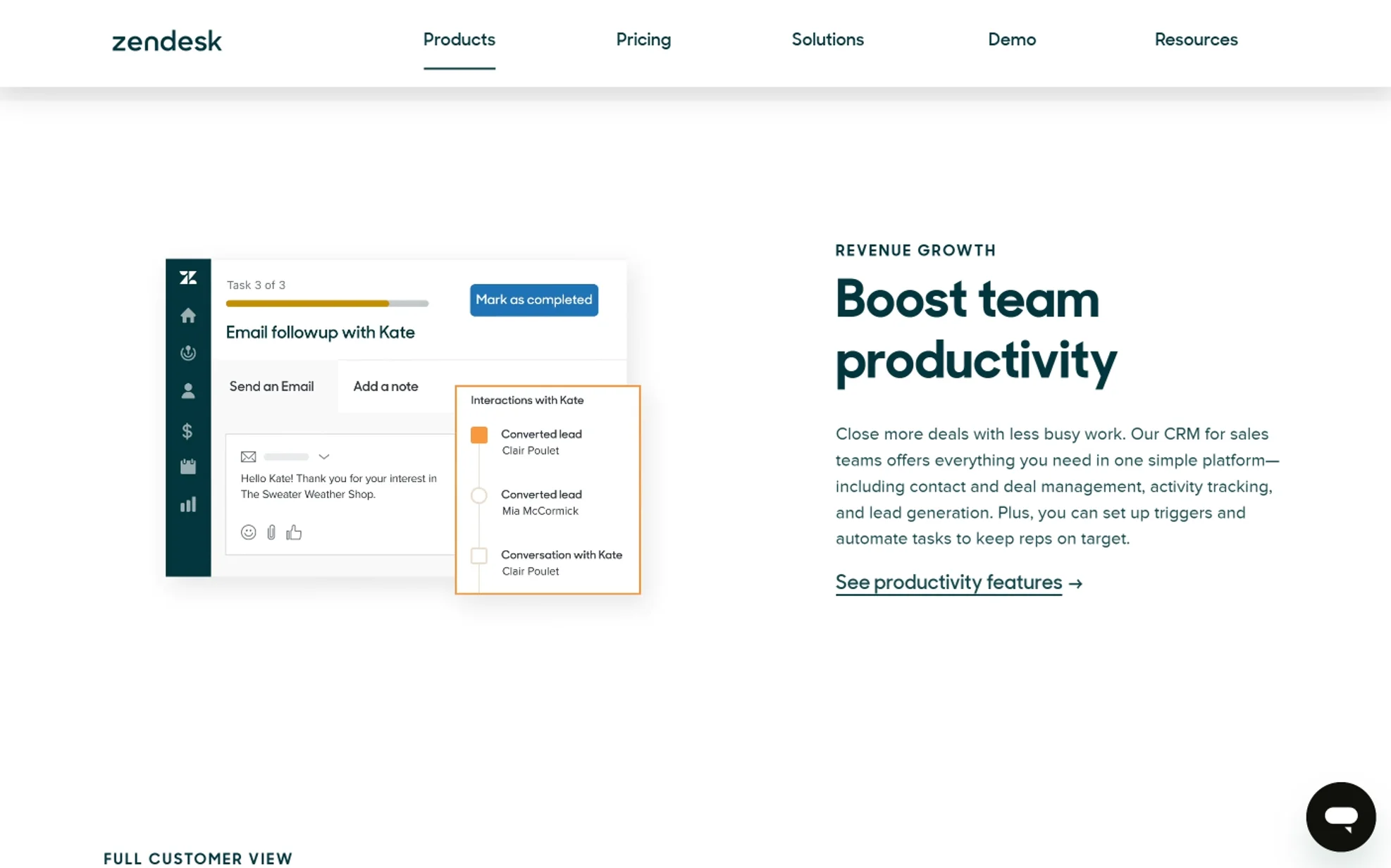
Task: Click the thumbs up icon
Action: 294,532
